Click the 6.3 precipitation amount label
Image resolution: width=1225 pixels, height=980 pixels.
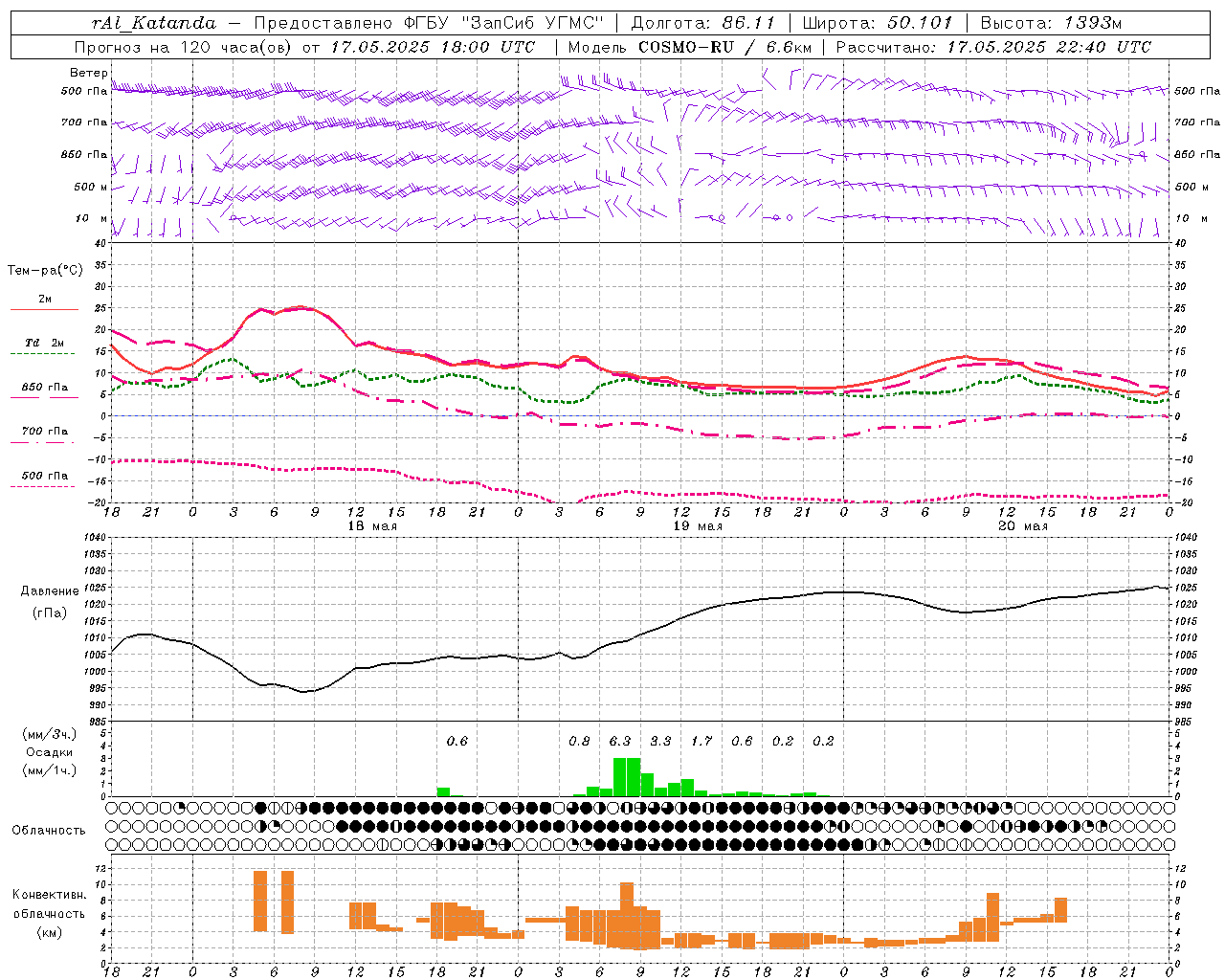coord(620,741)
